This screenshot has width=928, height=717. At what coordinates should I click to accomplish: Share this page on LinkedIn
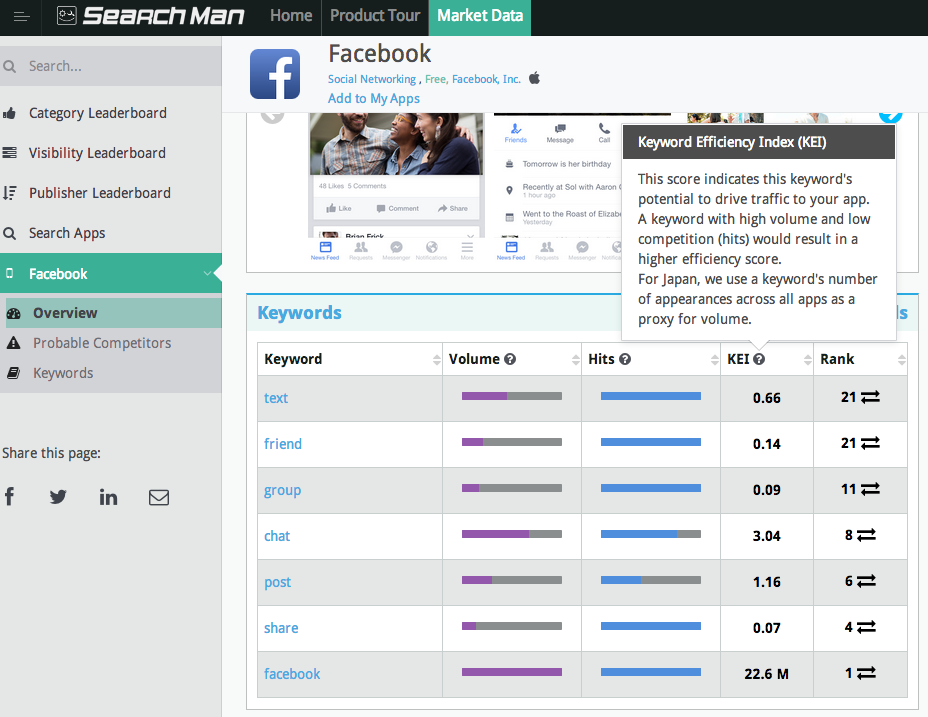point(108,497)
